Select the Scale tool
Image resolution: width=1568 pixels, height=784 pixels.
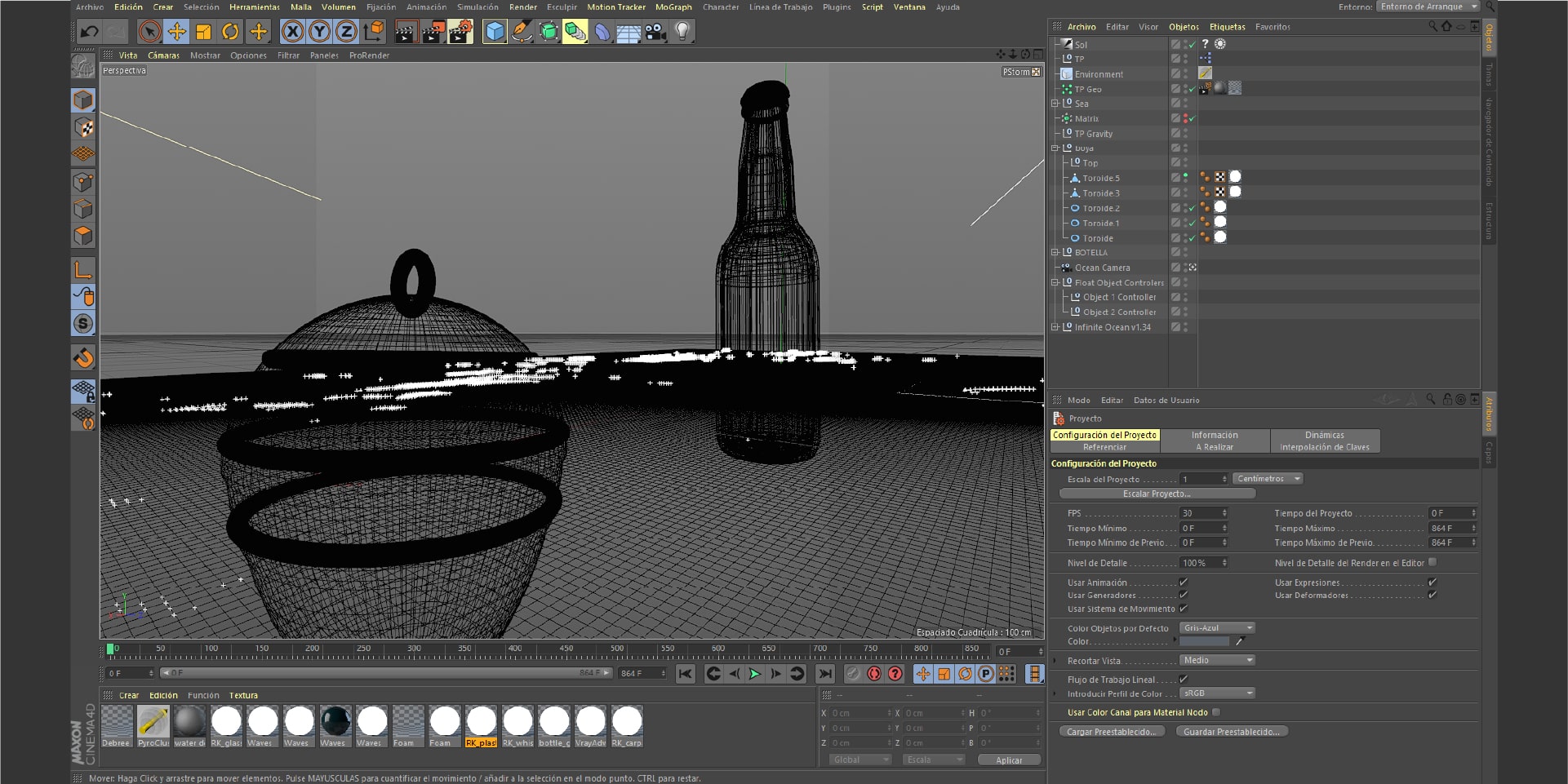(x=203, y=31)
